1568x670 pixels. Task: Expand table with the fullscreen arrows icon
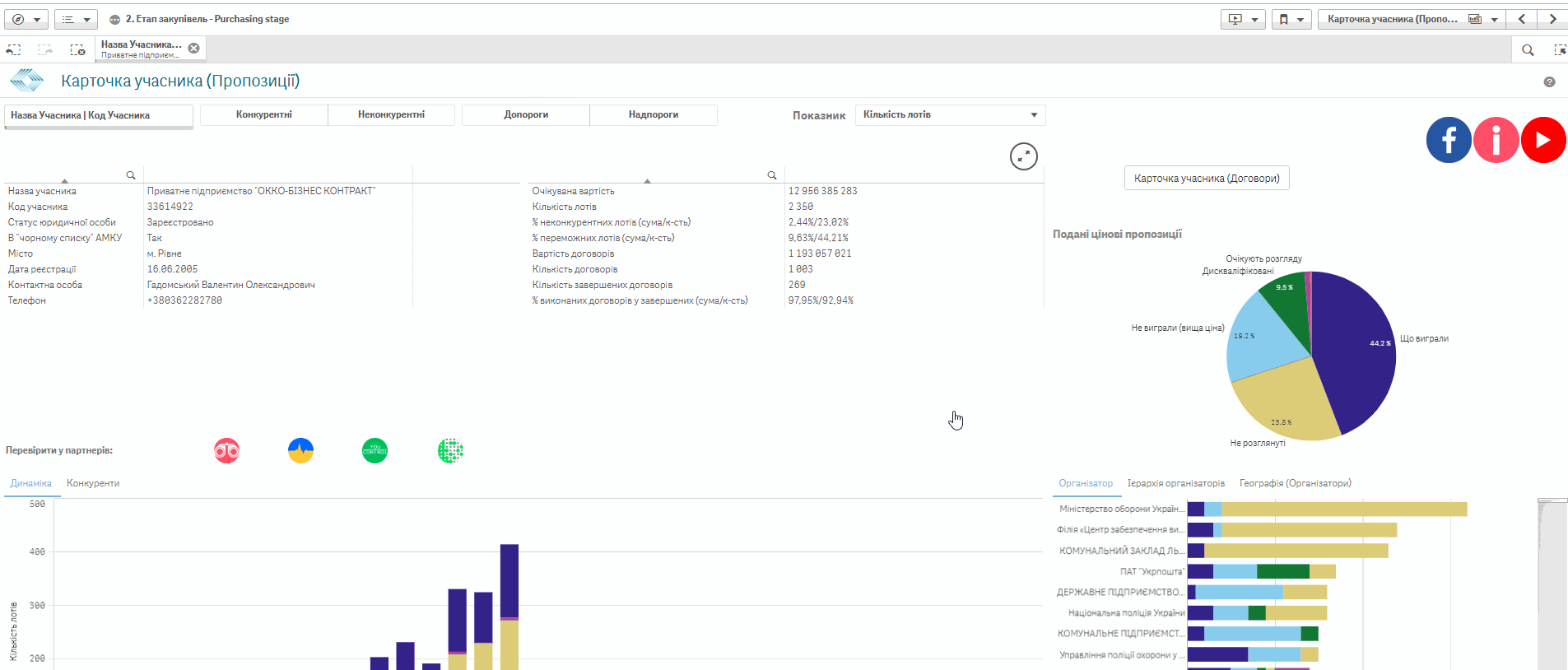click(1023, 156)
